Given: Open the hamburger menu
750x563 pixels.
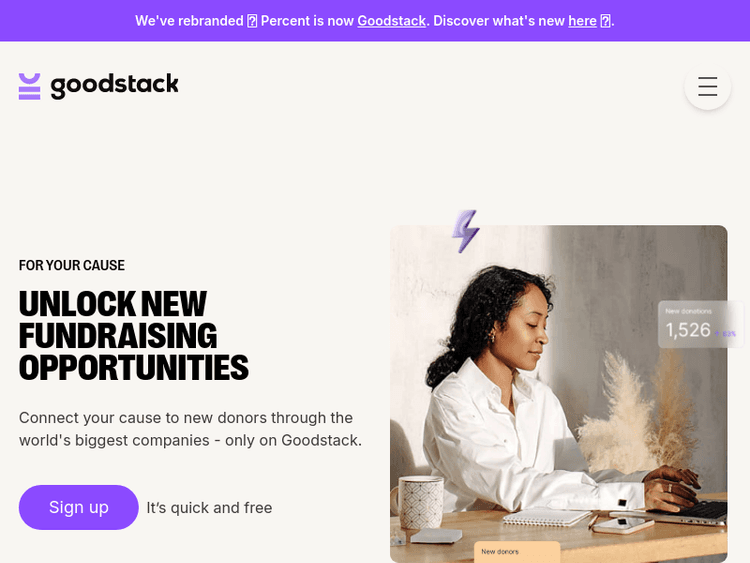Looking at the screenshot, I should [707, 87].
